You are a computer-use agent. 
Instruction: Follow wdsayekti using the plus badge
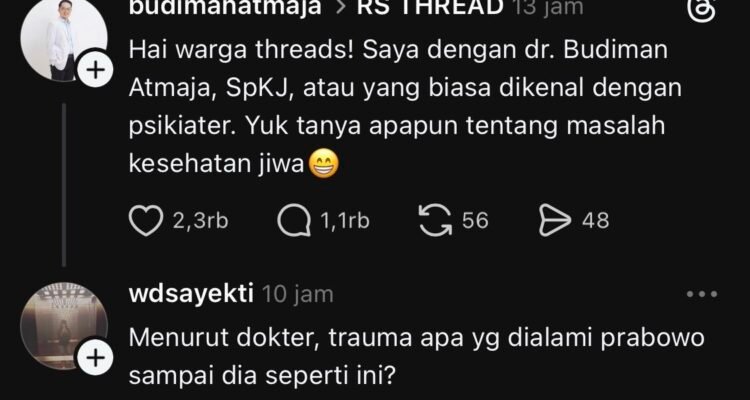click(96, 357)
